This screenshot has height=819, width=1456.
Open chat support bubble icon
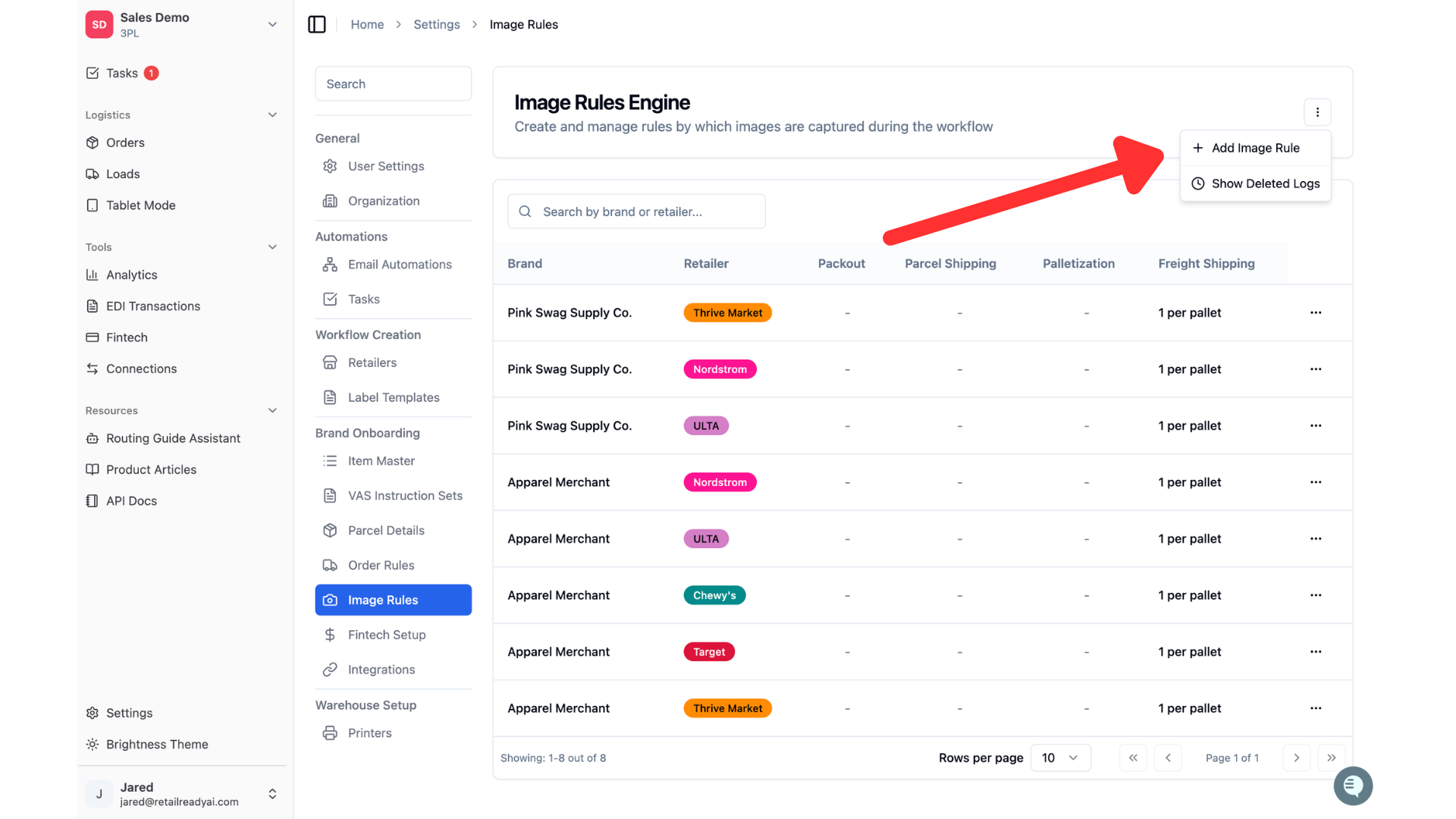1353,786
